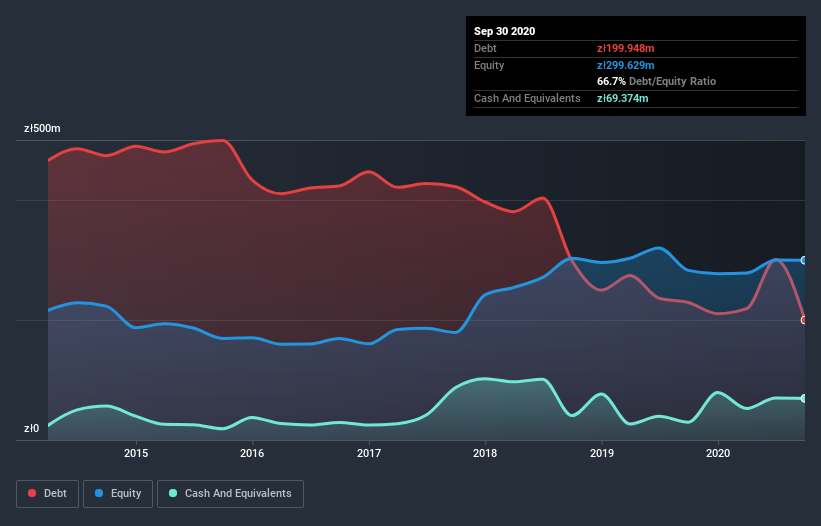
Task: Click the 2017 x-axis label
Action: point(369,453)
